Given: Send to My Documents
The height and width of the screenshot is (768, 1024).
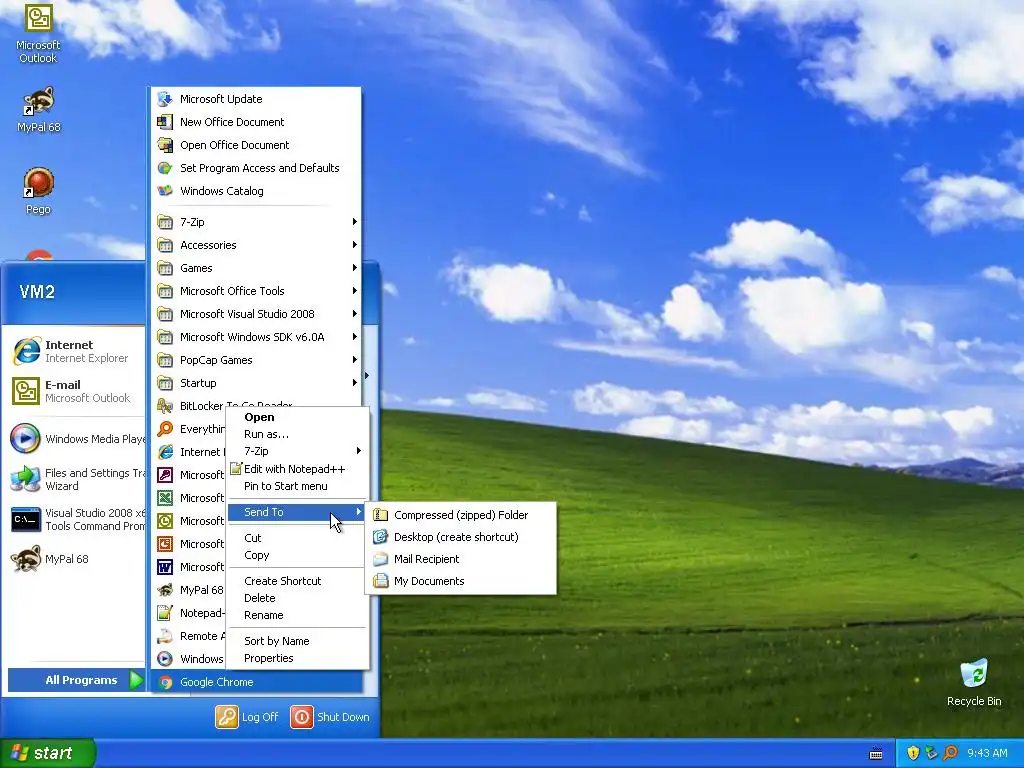Looking at the screenshot, I should pos(461,581).
